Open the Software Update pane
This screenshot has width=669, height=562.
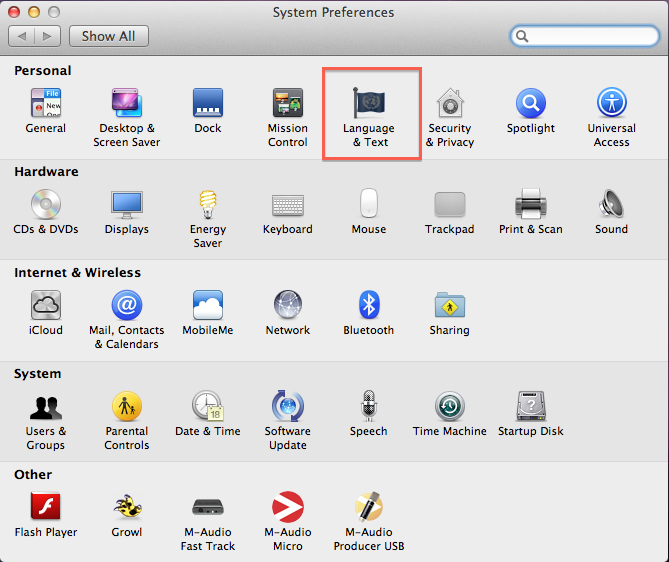point(288,407)
